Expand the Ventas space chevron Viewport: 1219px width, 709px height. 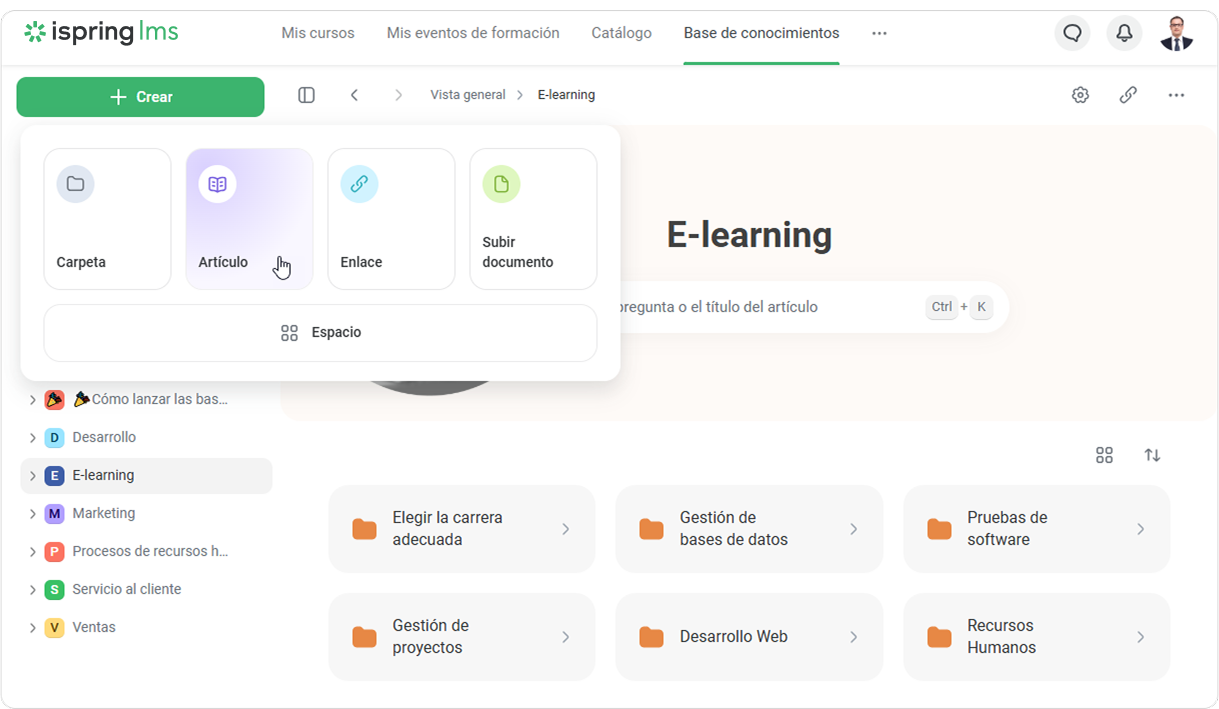coord(32,628)
